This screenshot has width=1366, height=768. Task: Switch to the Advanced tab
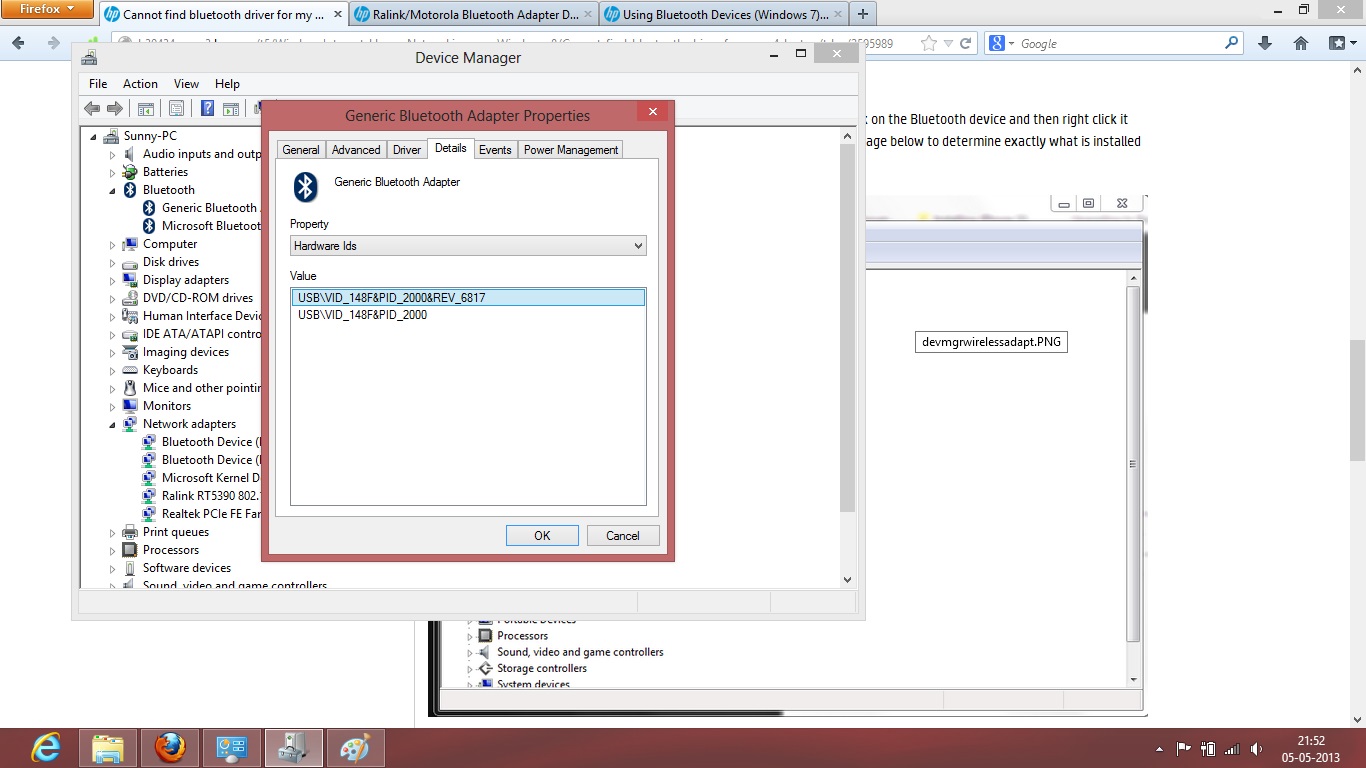356,150
